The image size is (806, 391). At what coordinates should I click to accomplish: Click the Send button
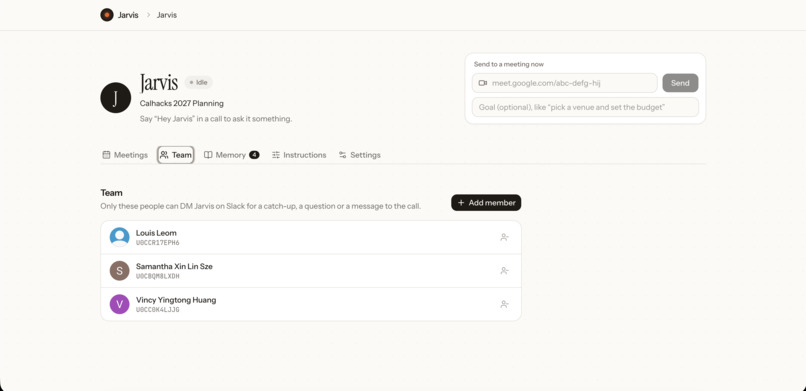(x=680, y=83)
